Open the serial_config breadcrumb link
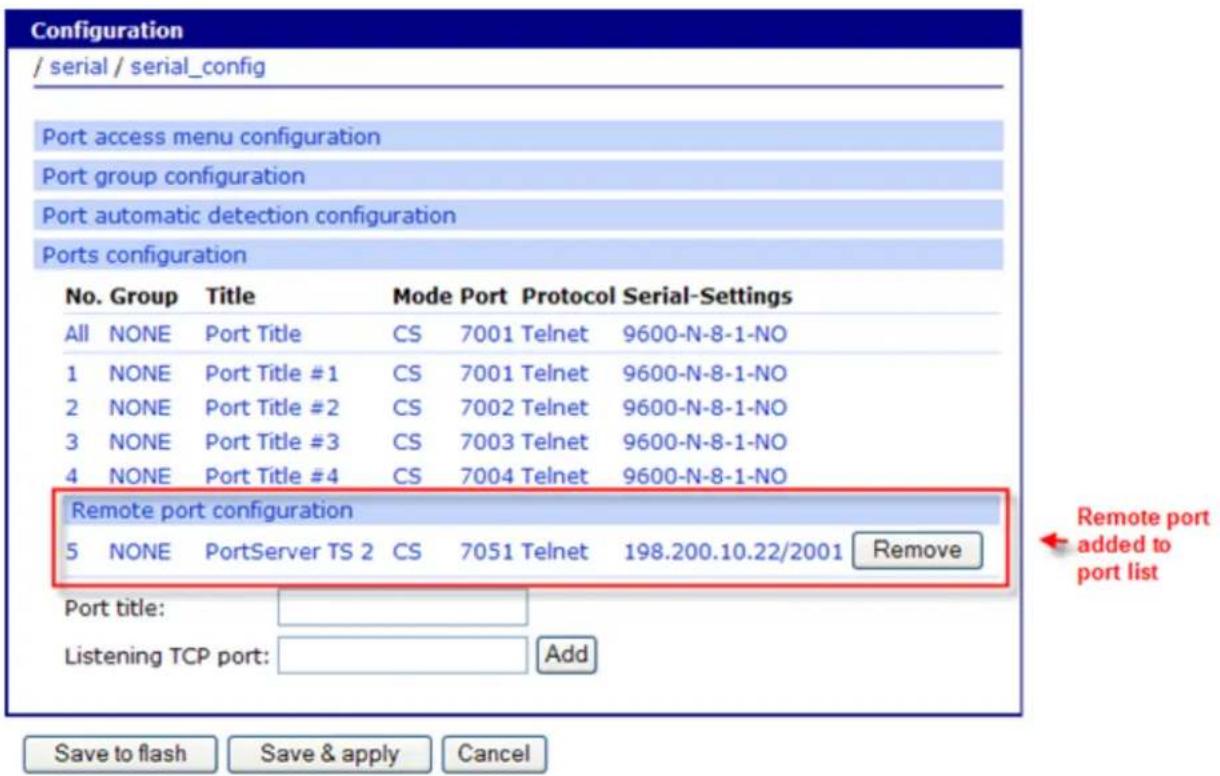 198,69
